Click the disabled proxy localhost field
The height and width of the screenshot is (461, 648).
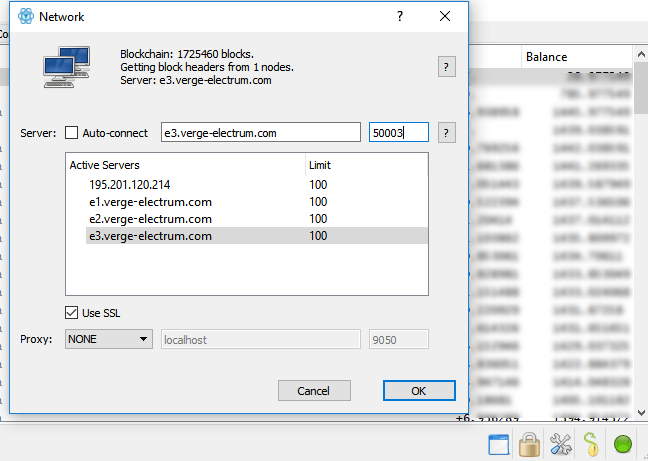point(261,340)
